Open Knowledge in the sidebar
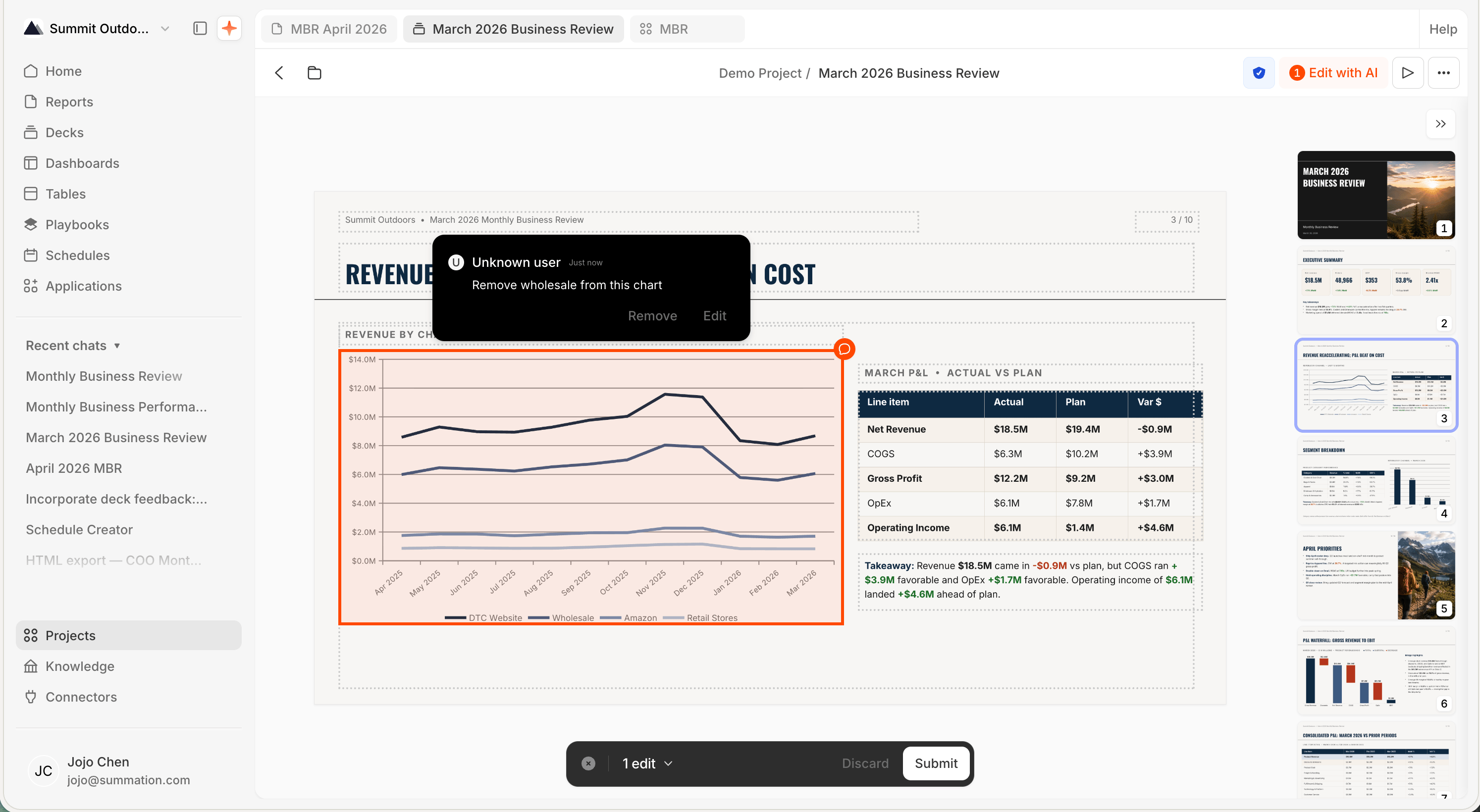The width and height of the screenshot is (1480, 812). (x=129, y=666)
